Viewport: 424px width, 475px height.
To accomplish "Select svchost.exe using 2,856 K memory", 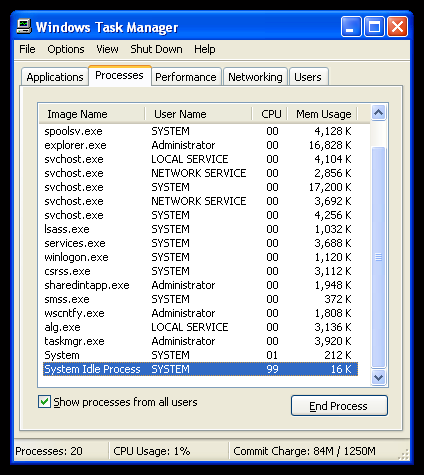I will click(x=200, y=173).
